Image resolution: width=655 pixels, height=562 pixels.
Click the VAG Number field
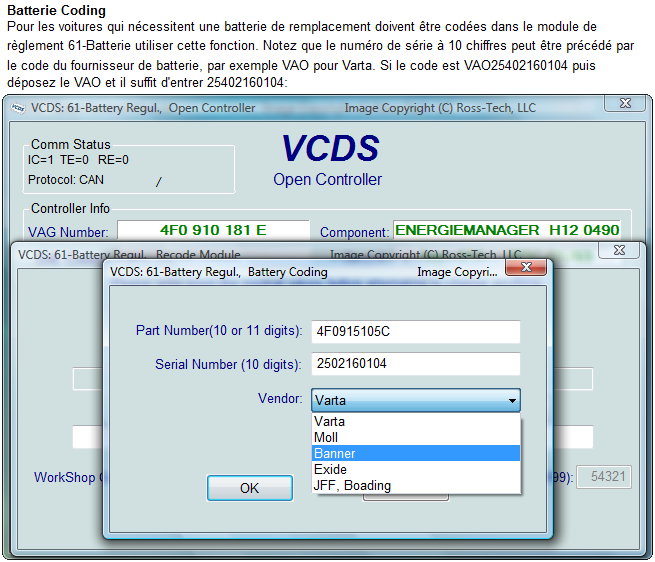tap(220, 231)
